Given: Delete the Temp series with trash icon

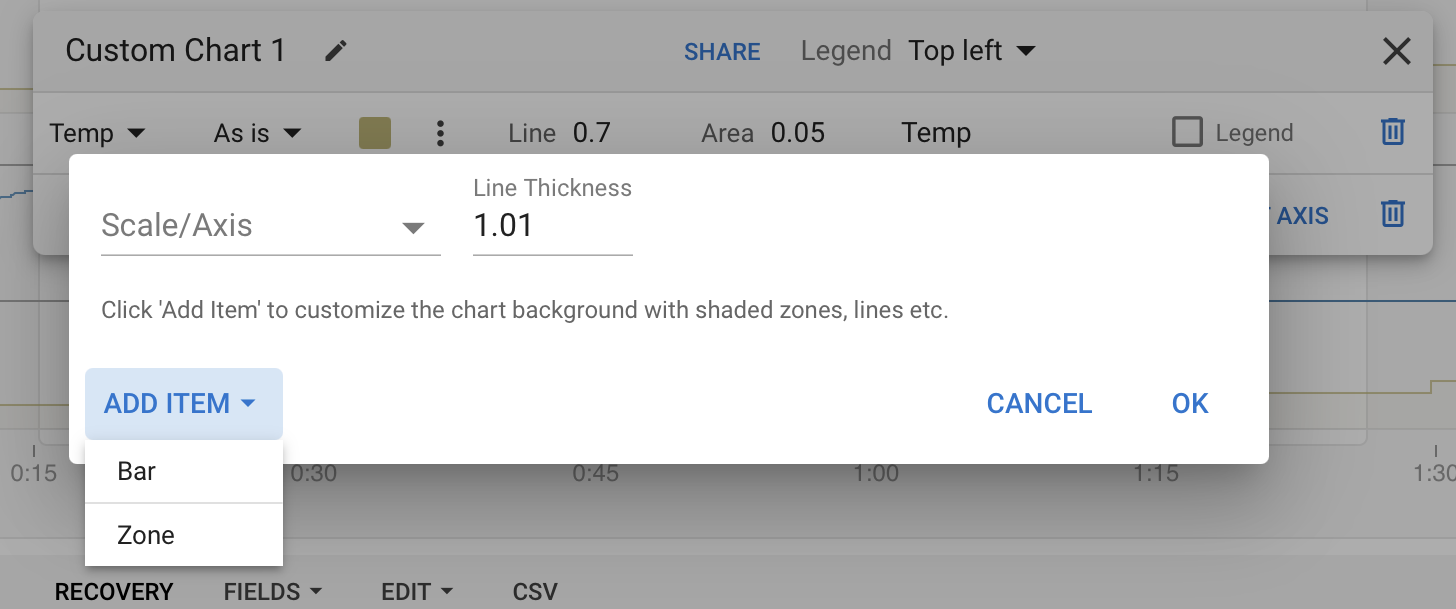Looking at the screenshot, I should pos(1393,132).
